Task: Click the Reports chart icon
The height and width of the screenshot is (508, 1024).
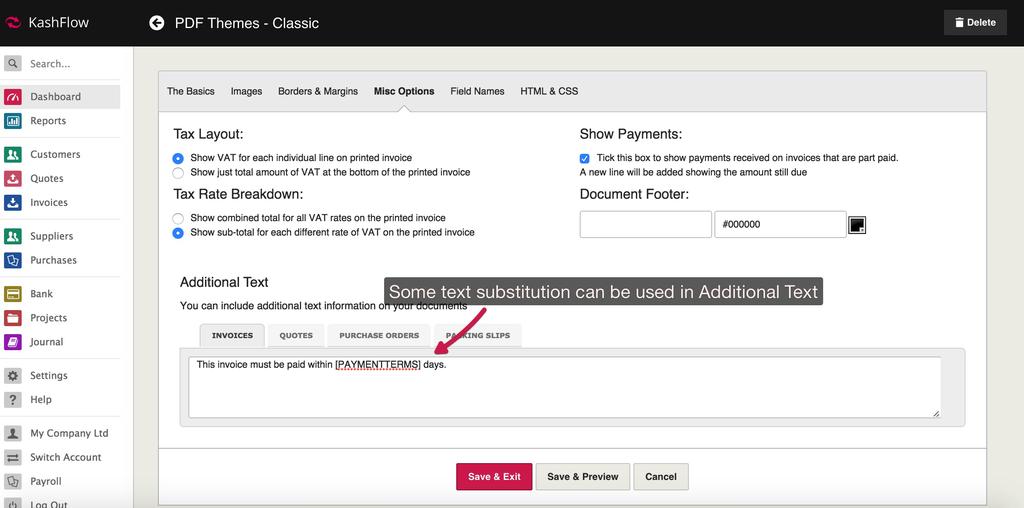Action: (13, 121)
